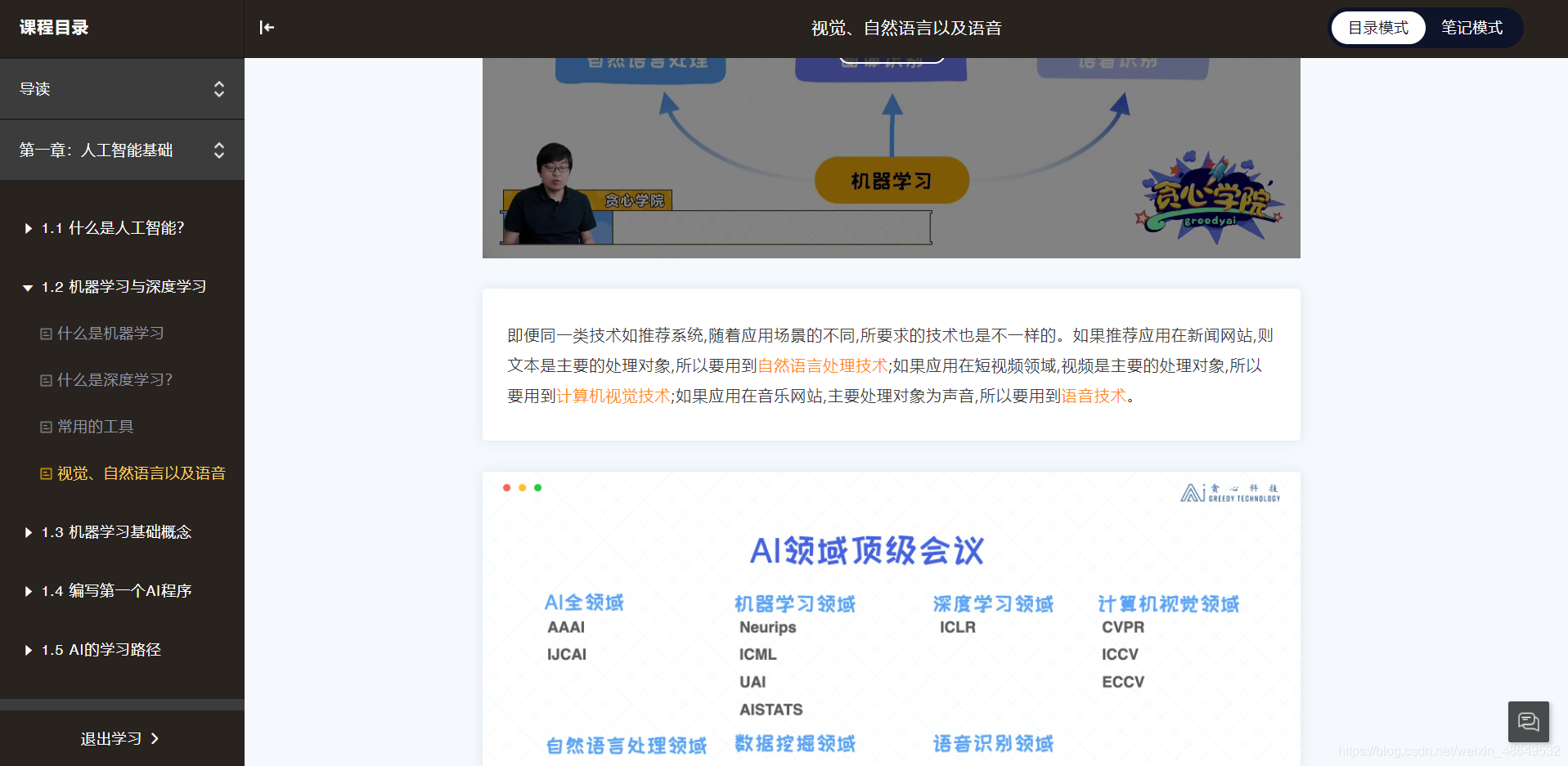The width and height of the screenshot is (1568, 766).
Task: Collapse the 第一章：人工智能基础 chapter
Action: click(x=218, y=150)
